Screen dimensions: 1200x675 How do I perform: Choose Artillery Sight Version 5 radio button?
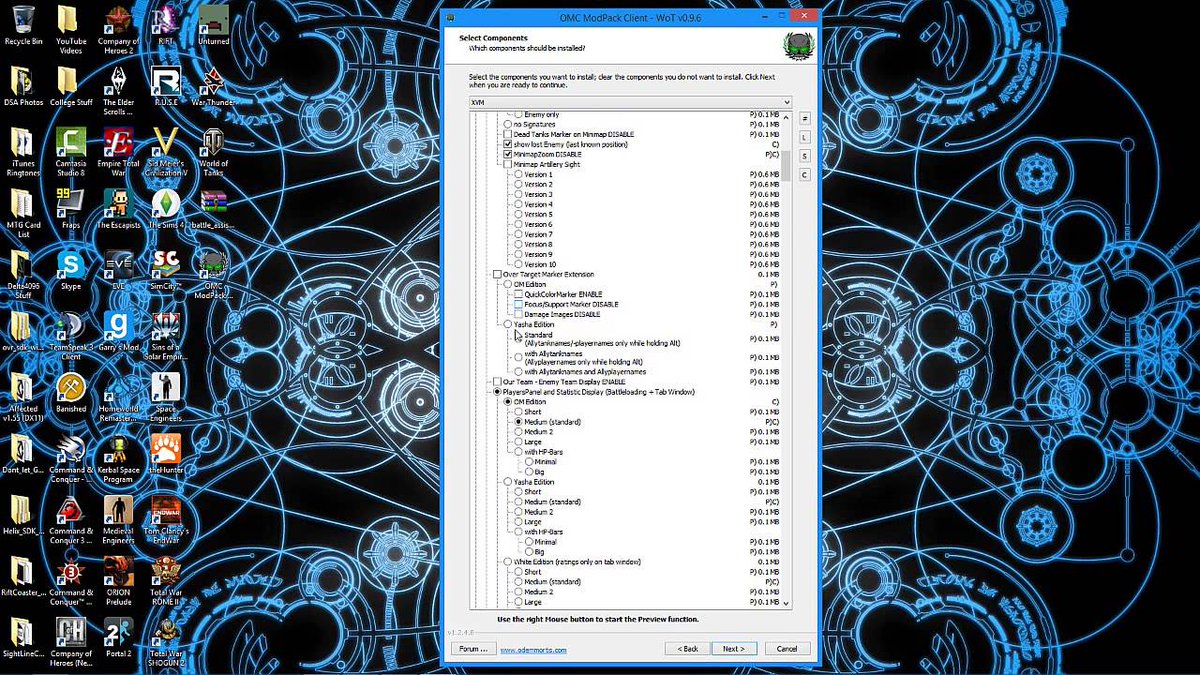(x=518, y=215)
